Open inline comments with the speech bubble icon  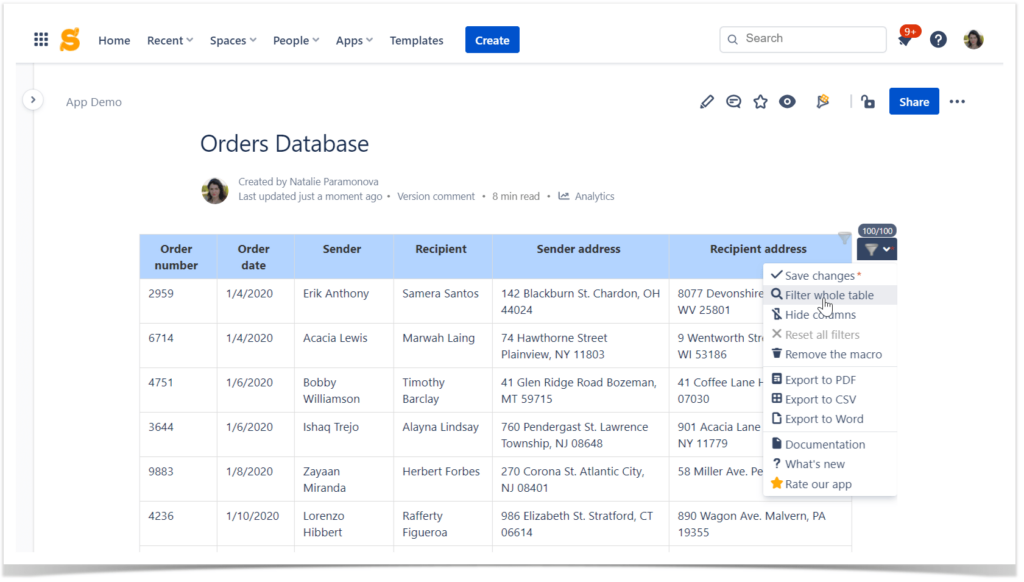click(x=733, y=101)
